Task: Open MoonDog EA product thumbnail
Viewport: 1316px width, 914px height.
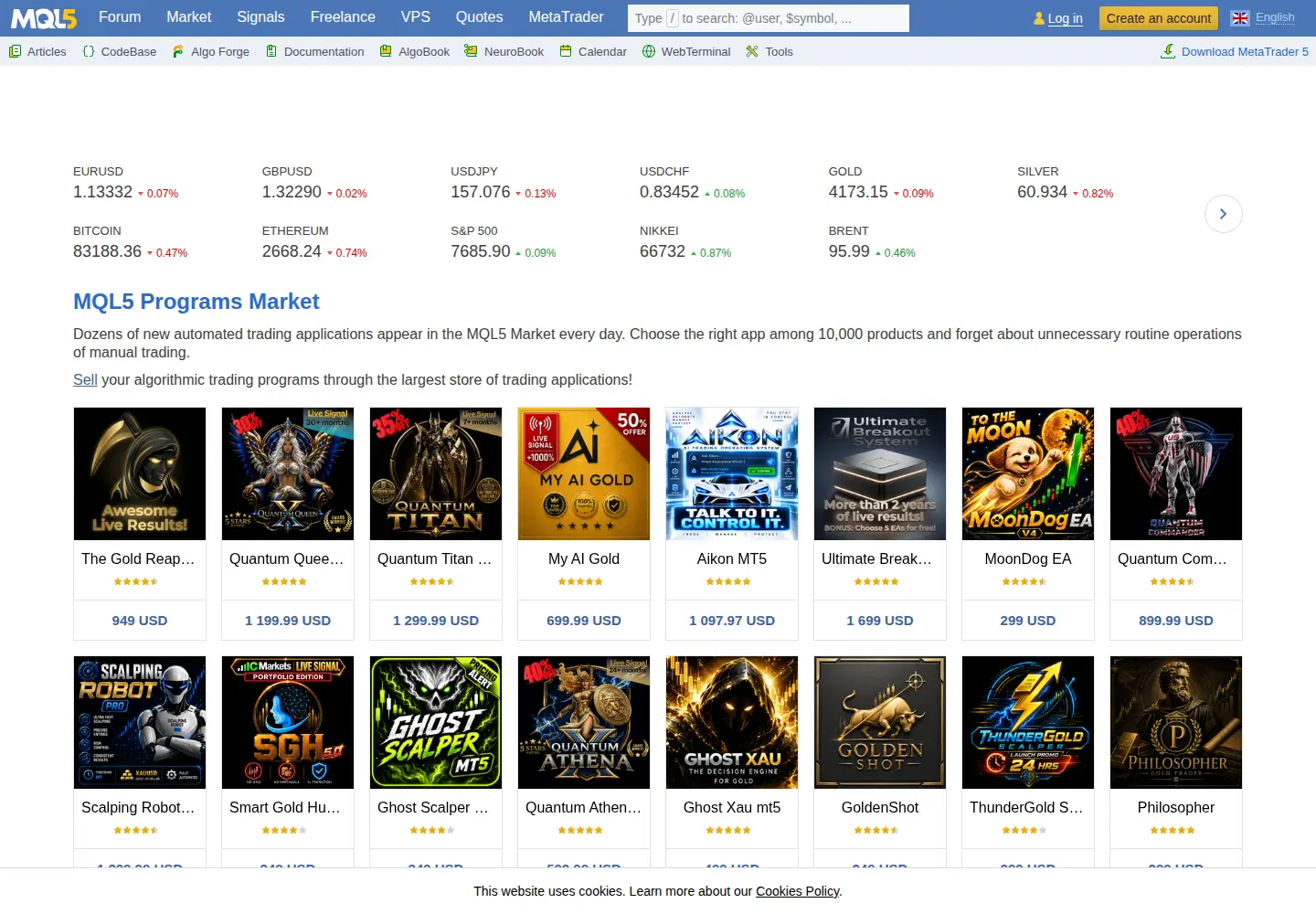Action: point(1028,473)
